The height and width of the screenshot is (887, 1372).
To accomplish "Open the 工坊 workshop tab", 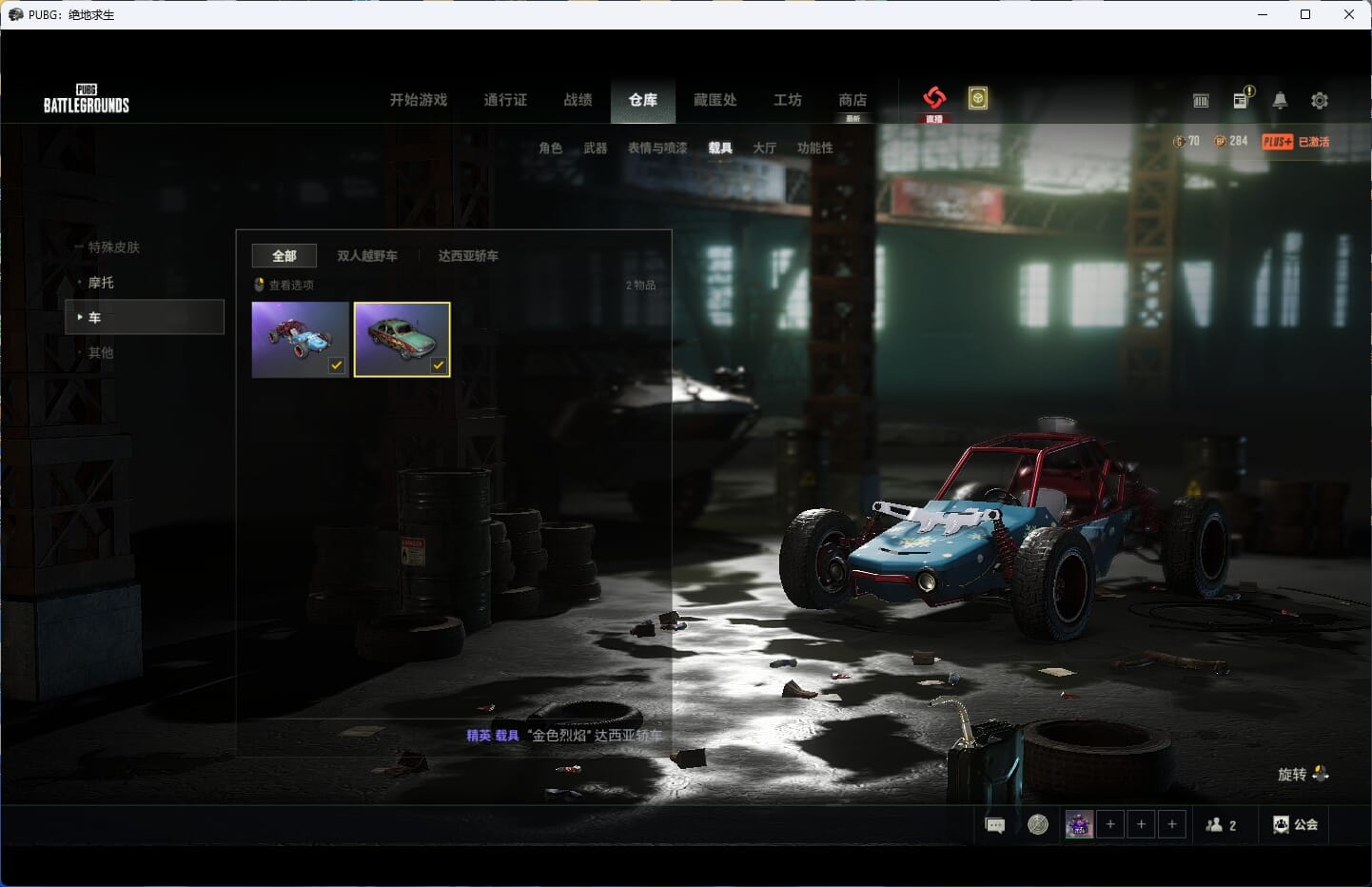I will tap(788, 100).
